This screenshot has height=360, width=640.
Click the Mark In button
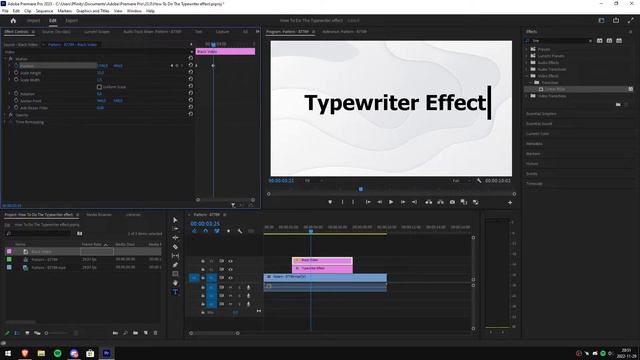click(x=342, y=202)
